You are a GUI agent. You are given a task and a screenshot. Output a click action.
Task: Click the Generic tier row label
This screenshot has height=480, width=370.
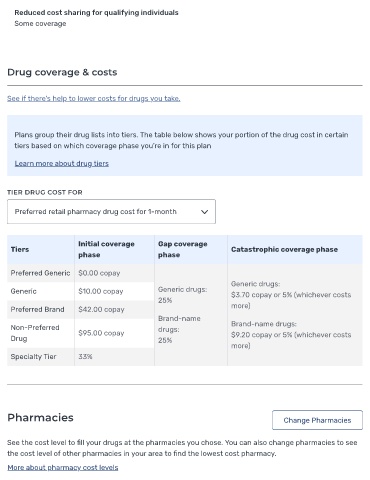pos(23,291)
